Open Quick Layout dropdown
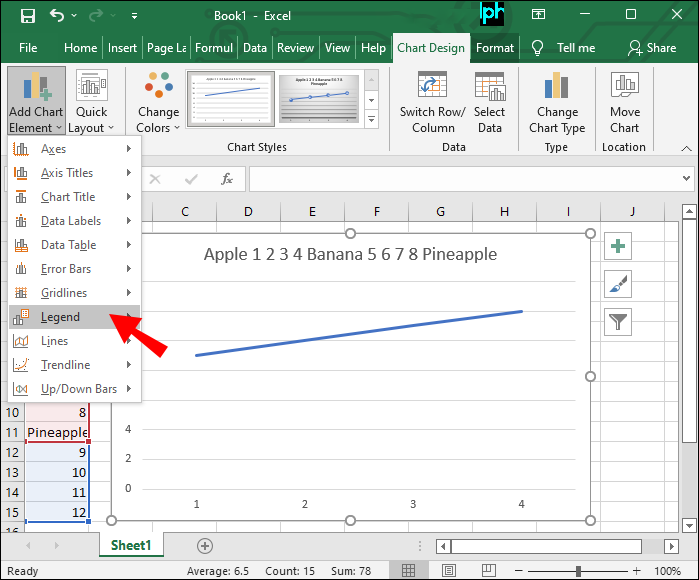699x580 pixels. click(91, 101)
